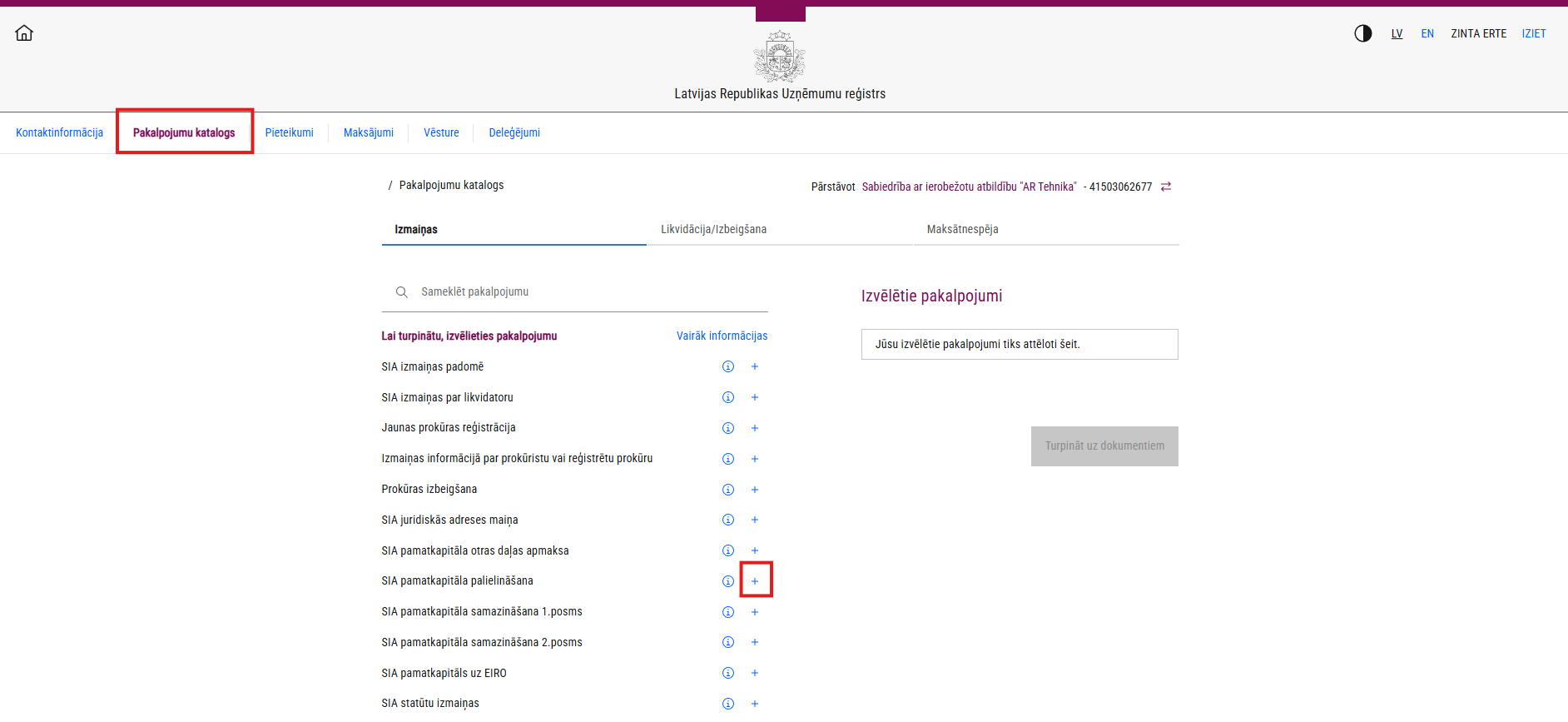1568x722 pixels.
Task: Switch to the Likvidācija/Izbeigšana tab
Action: pyautogui.click(x=713, y=229)
